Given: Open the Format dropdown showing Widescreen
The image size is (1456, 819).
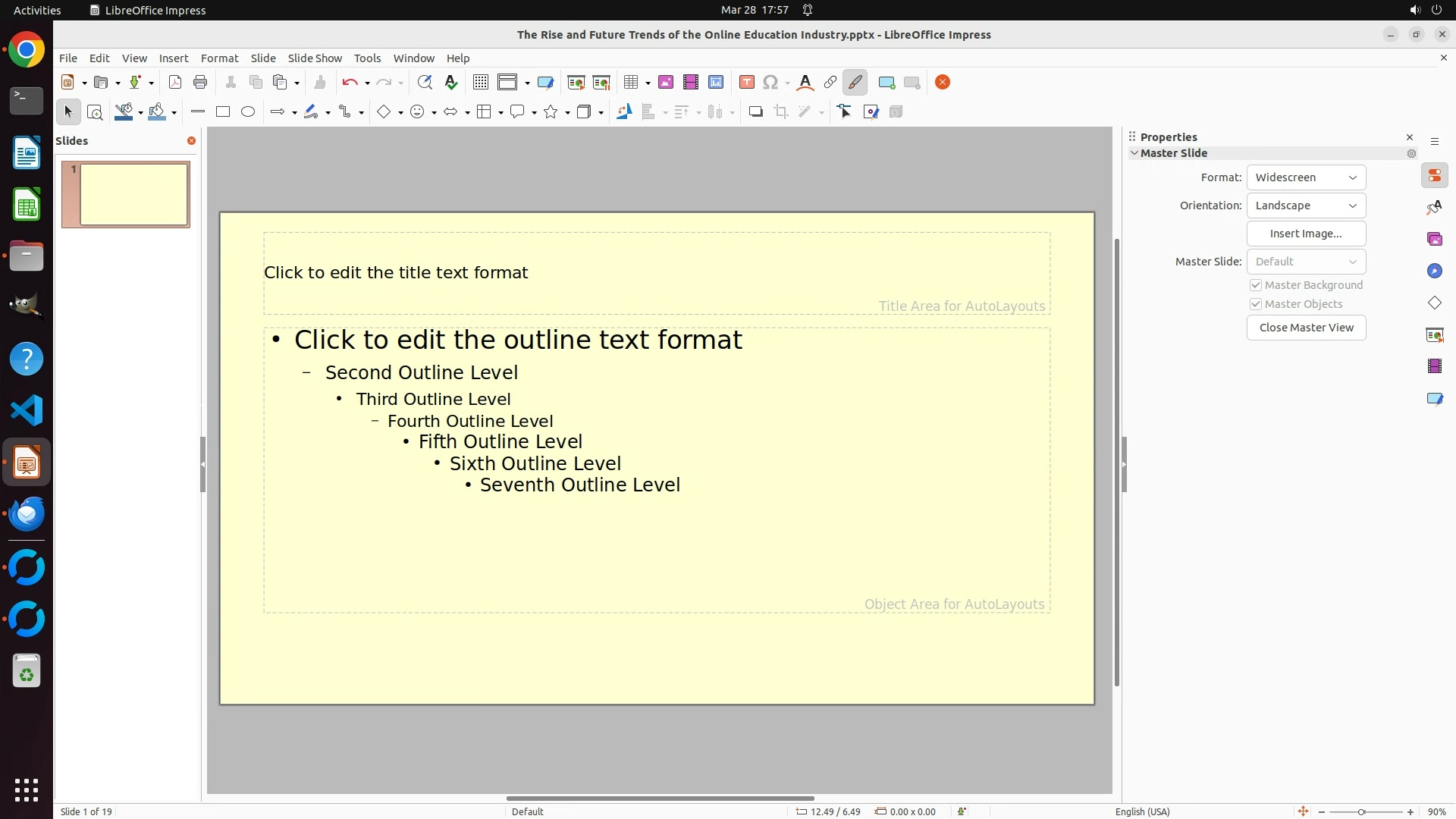Looking at the screenshot, I should (1306, 177).
